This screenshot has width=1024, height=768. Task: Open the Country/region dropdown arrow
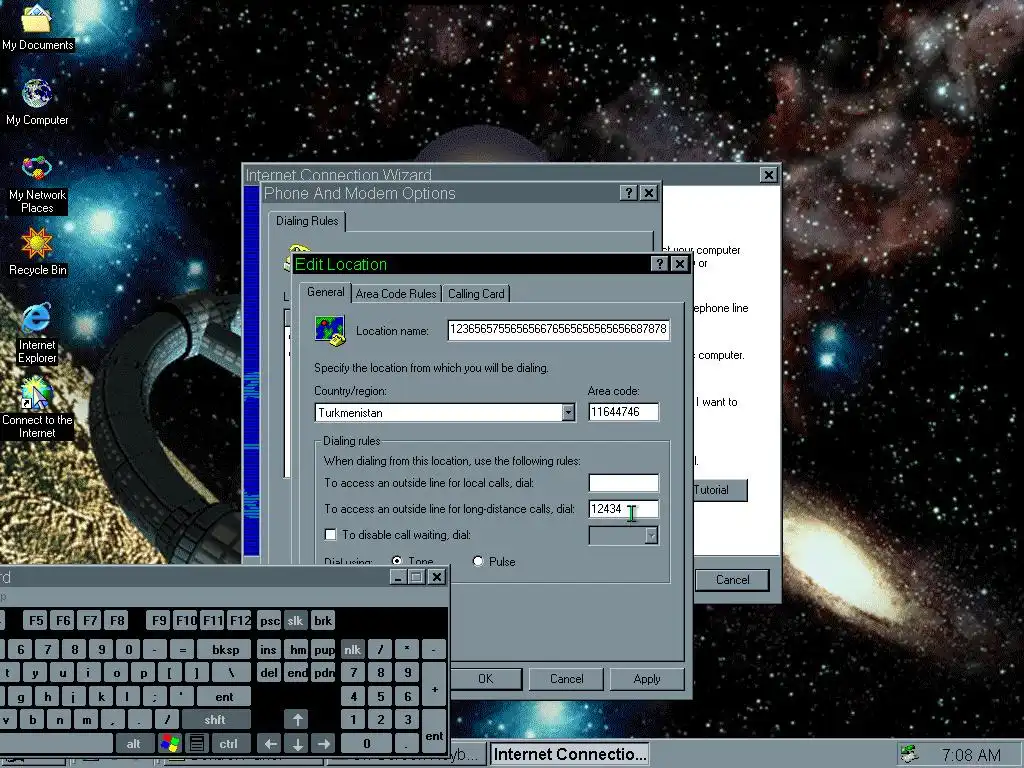(568, 412)
